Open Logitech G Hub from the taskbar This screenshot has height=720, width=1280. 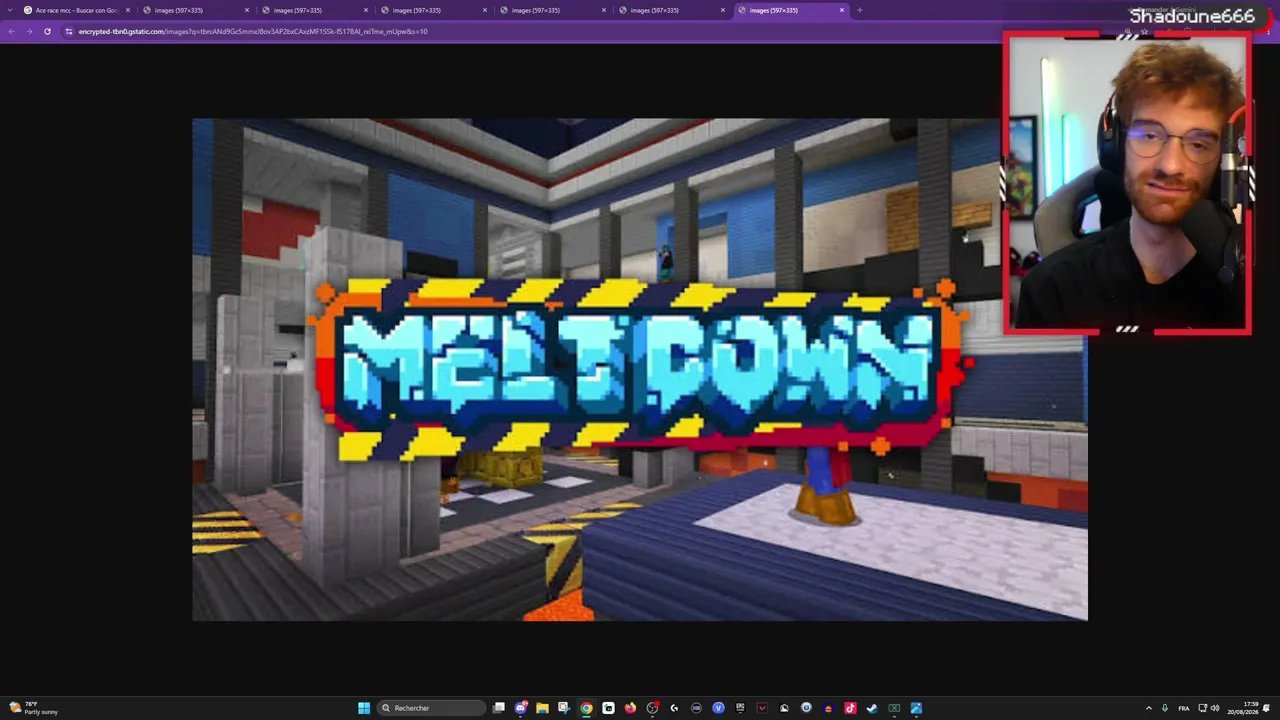click(x=674, y=708)
